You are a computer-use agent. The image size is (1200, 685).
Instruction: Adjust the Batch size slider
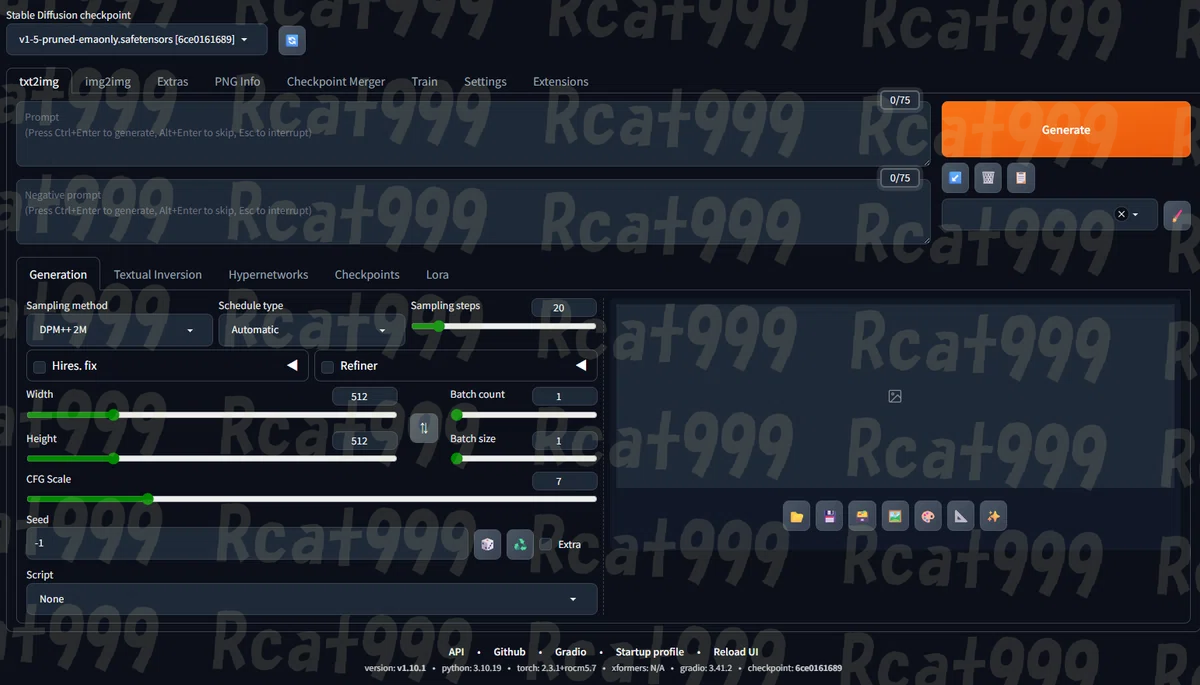tap(523, 459)
